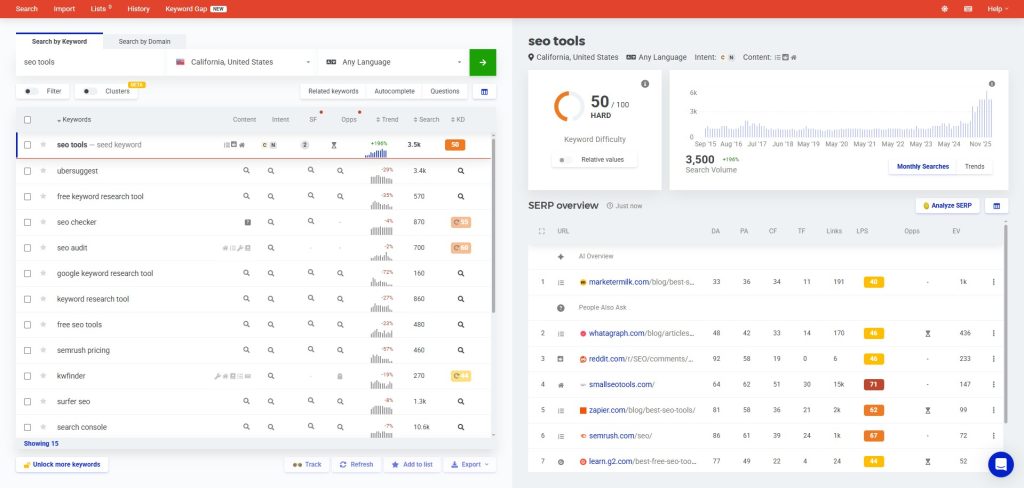Click Unlock more keywords button
This screenshot has height=488, width=1024.
coord(62,464)
